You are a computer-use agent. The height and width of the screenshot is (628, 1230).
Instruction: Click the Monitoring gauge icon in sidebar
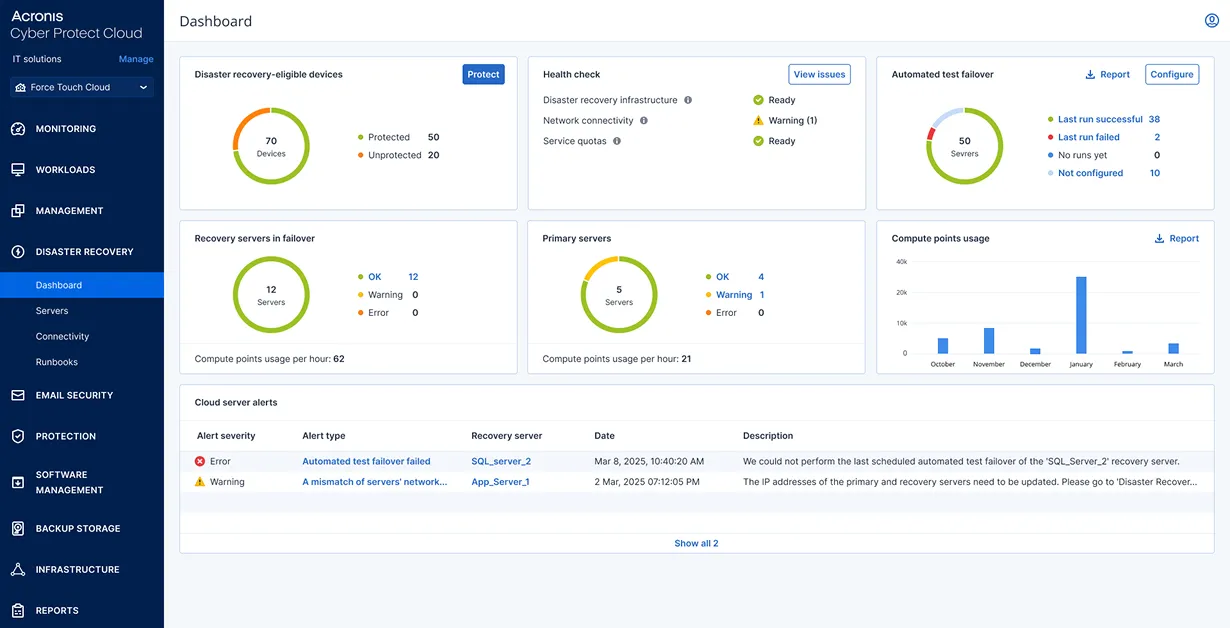18,129
